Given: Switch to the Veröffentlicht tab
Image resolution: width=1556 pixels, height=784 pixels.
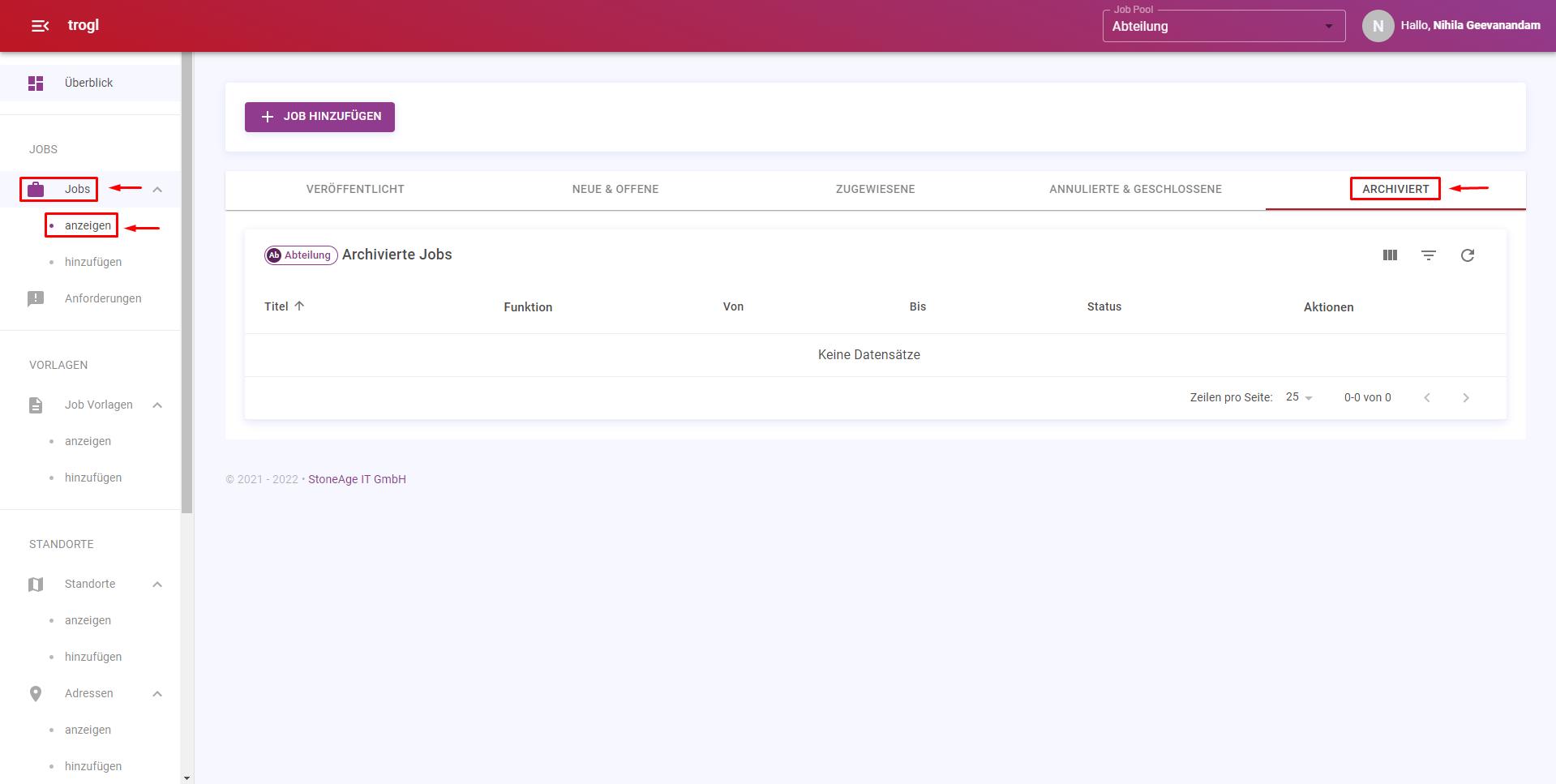Looking at the screenshot, I should [x=355, y=189].
